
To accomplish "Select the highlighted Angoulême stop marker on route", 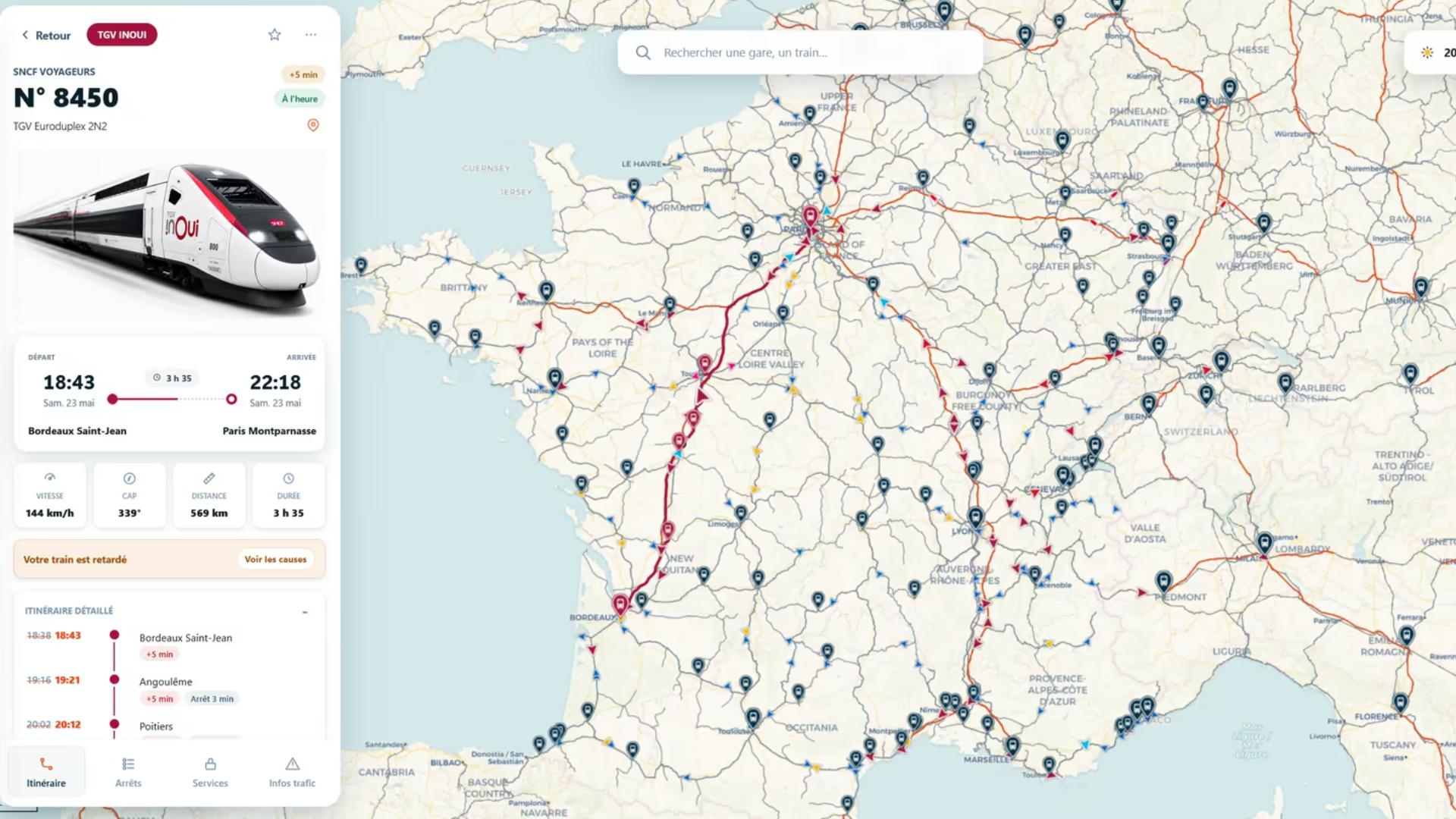I will coord(668,529).
